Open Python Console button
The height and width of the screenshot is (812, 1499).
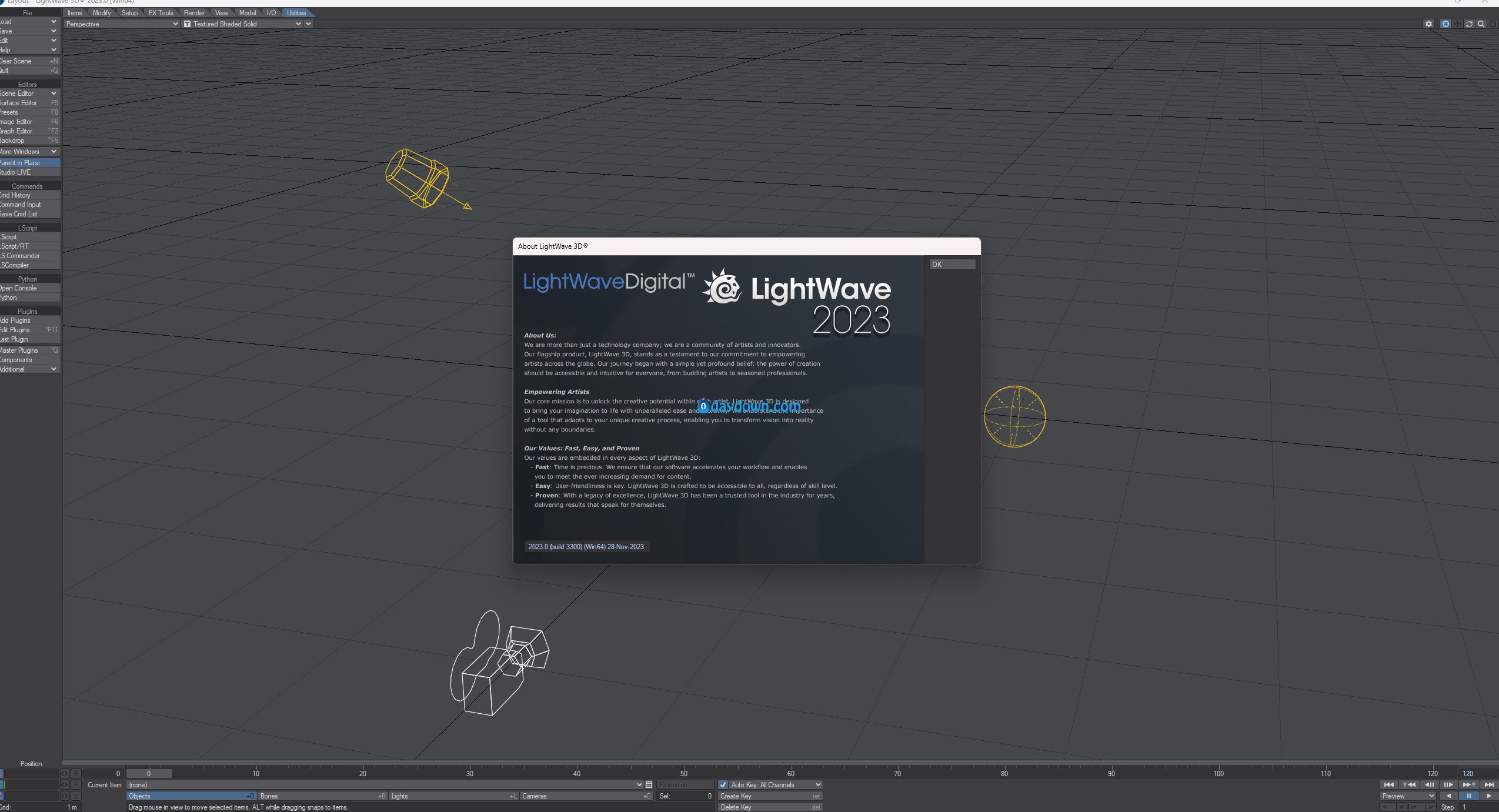pos(30,288)
